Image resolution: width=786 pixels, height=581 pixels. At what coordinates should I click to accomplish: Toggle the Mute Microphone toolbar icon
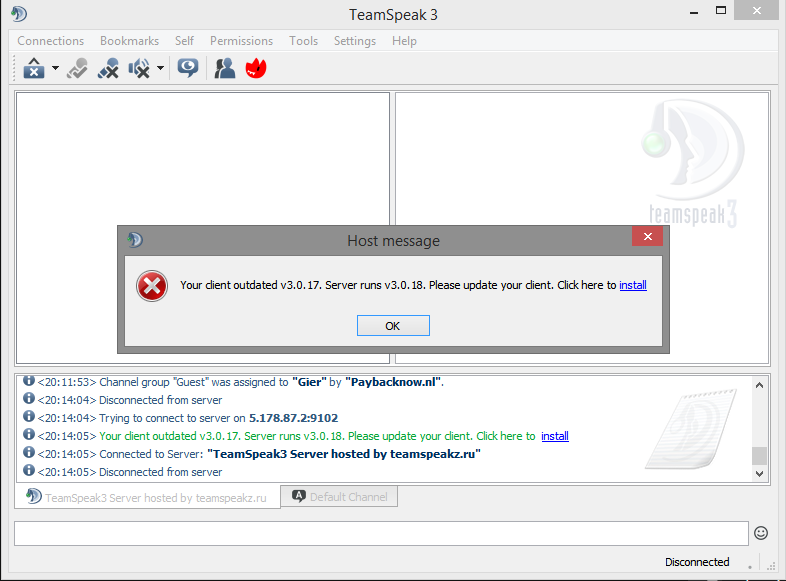coord(108,68)
